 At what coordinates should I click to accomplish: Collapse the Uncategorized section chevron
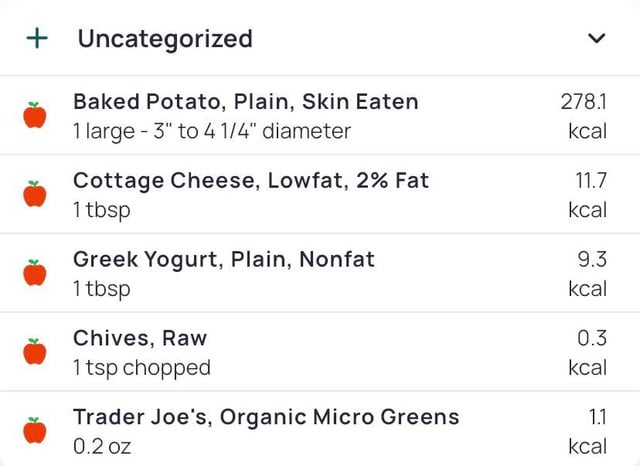coord(596,39)
